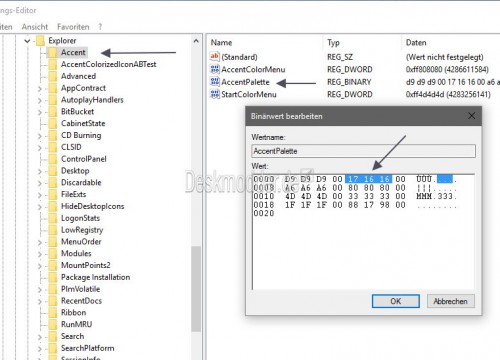The height and width of the screenshot is (360, 500).
Task: Click the AppContract folder icon
Action: tap(52, 88)
